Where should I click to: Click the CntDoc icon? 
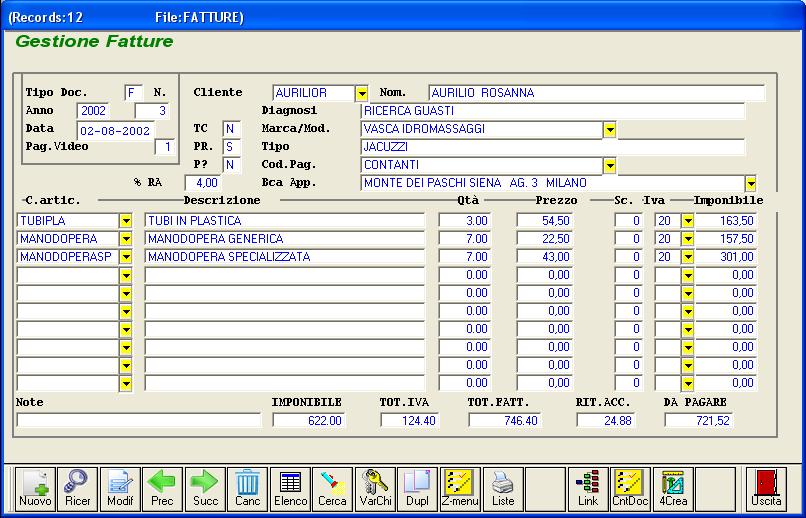pyautogui.click(x=631, y=489)
